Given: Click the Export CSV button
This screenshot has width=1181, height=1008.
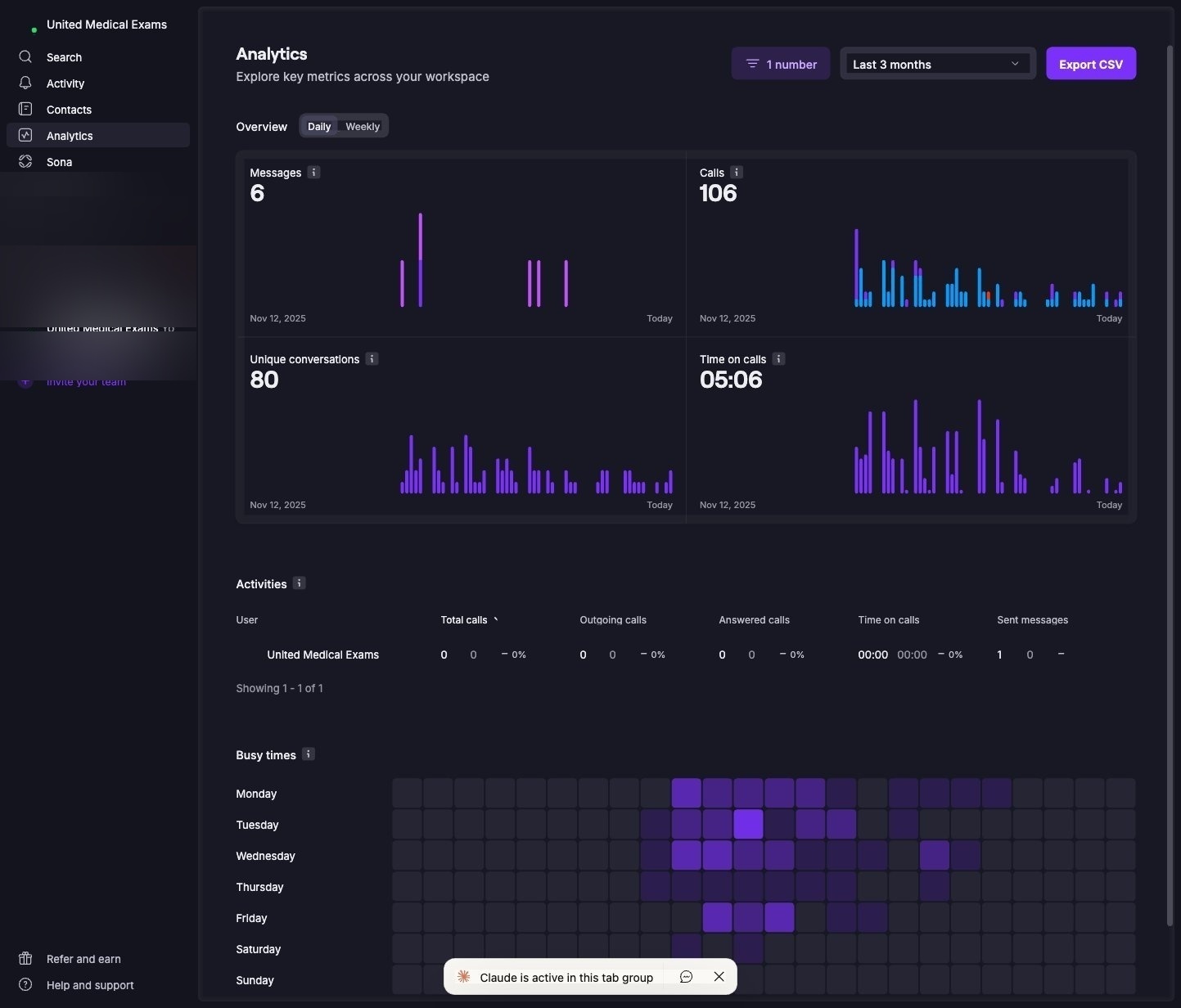Looking at the screenshot, I should coord(1090,63).
